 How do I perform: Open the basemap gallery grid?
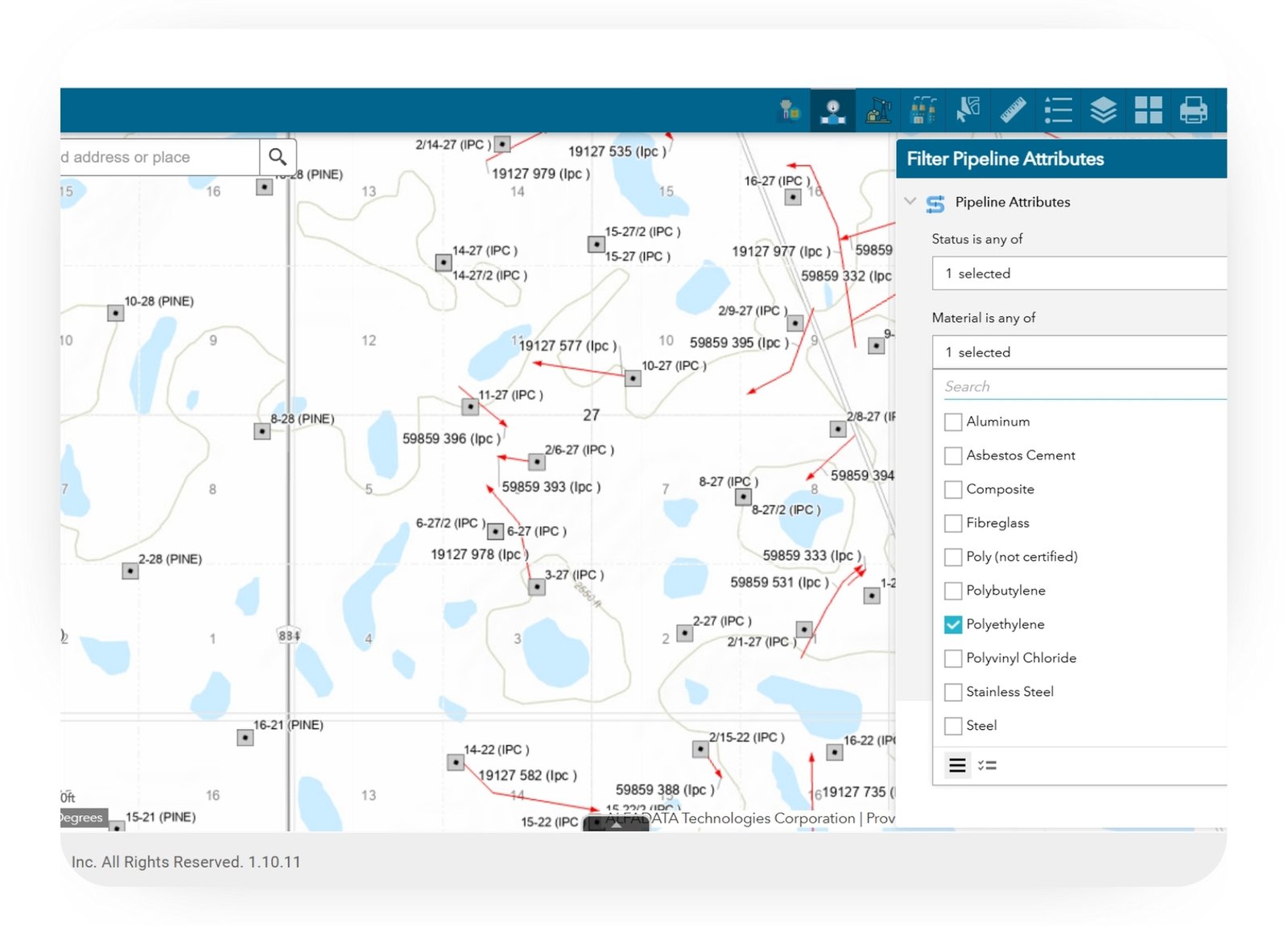point(1148,110)
